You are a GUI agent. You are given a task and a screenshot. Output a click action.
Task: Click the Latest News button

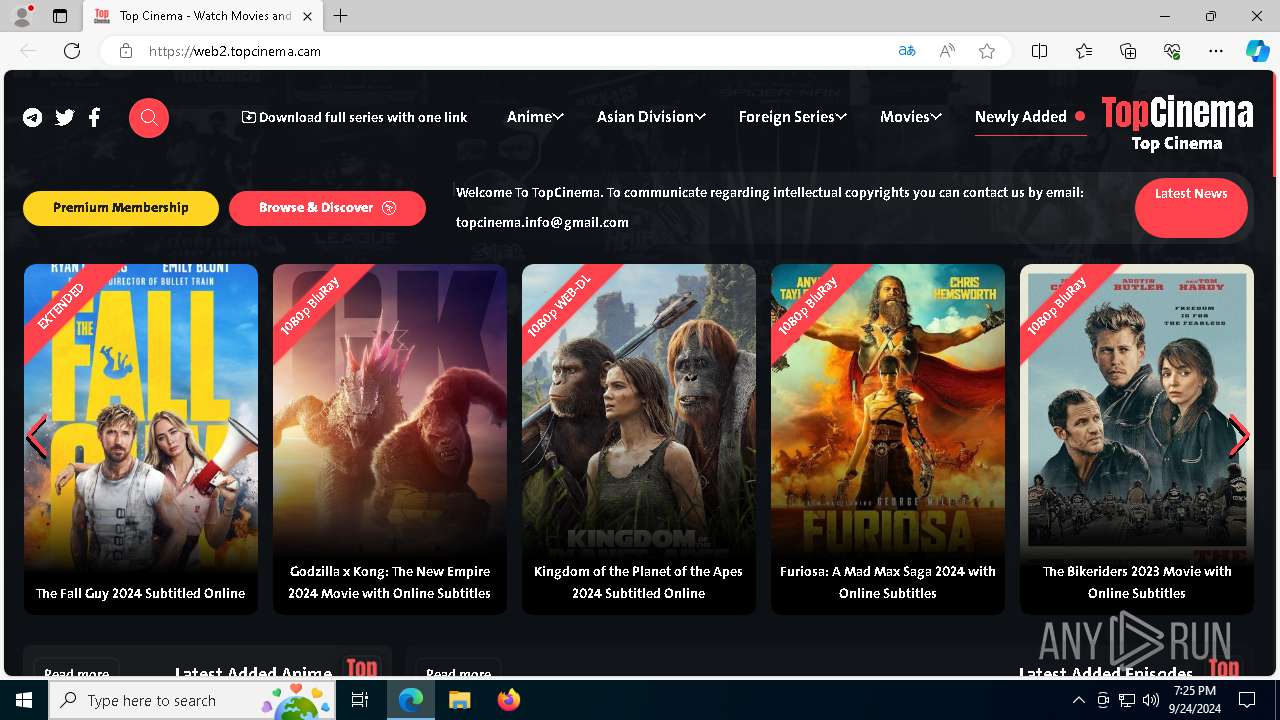(1191, 208)
